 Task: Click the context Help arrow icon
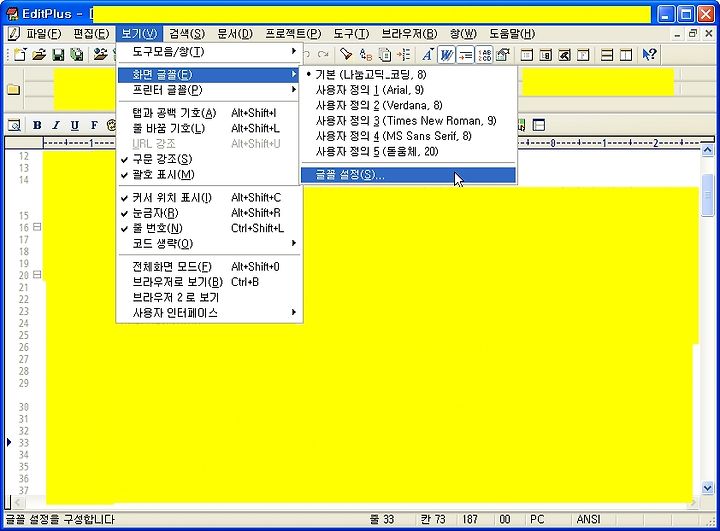tap(649, 55)
